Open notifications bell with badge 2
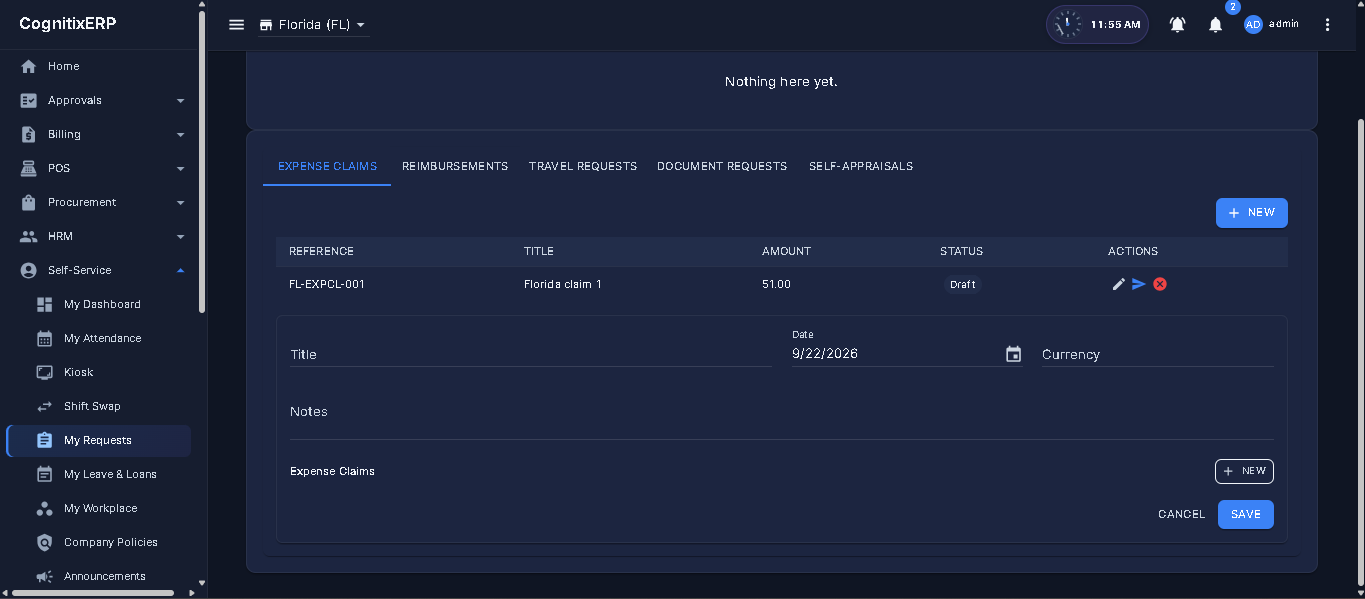Viewport: 1365px width, 599px height. [1216, 25]
